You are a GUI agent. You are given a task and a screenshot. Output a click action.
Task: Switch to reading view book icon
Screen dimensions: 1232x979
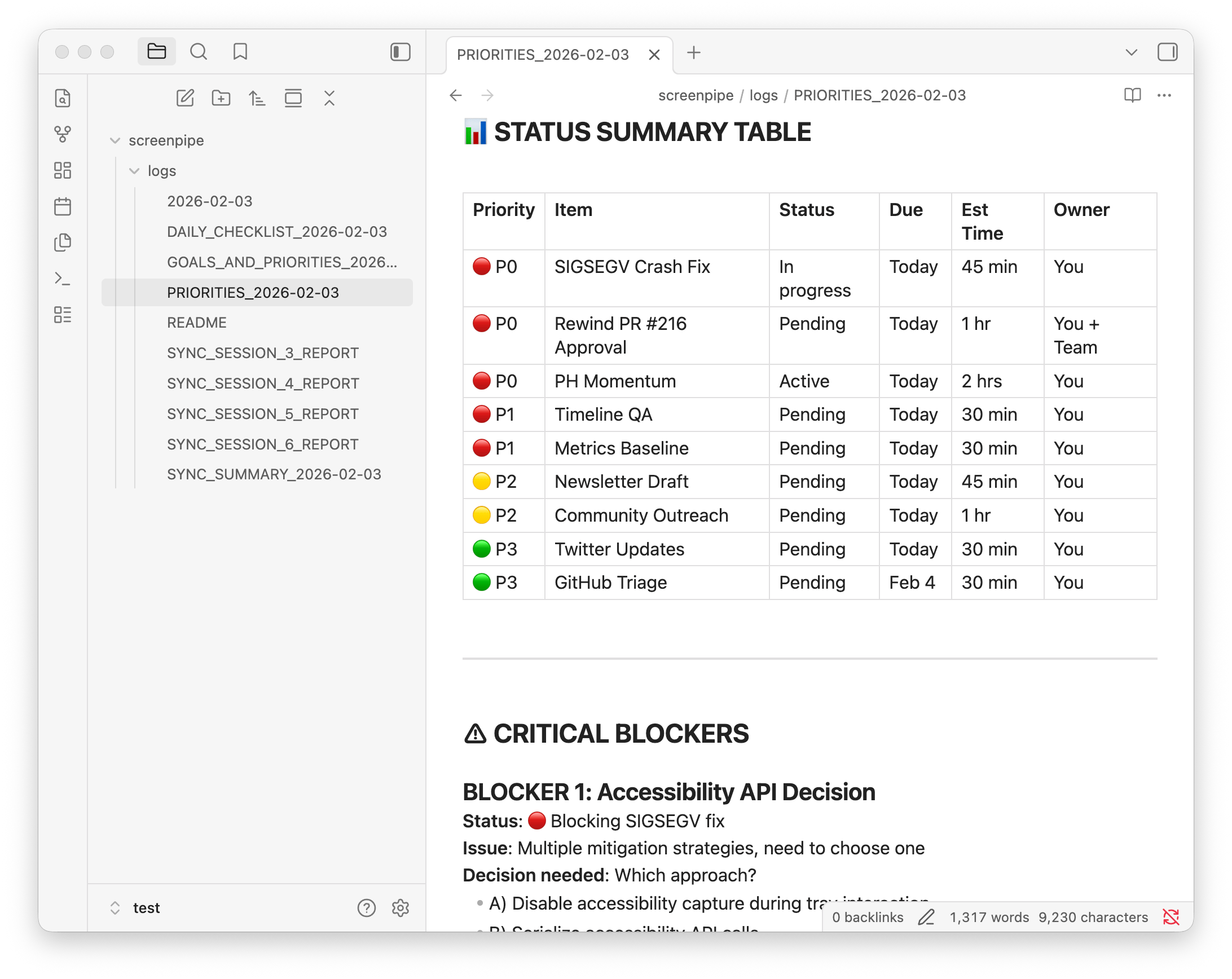click(x=1132, y=95)
